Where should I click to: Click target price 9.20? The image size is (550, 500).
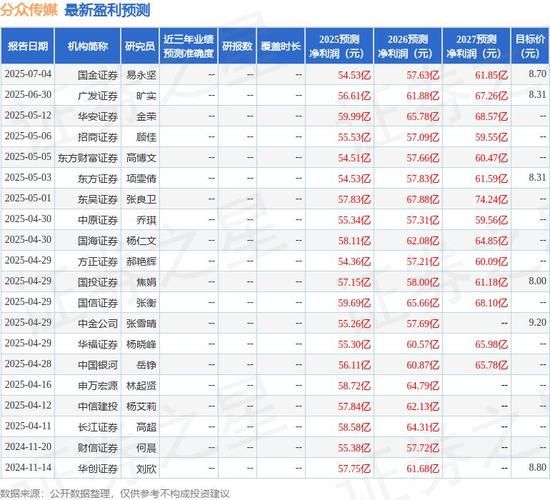(537, 322)
